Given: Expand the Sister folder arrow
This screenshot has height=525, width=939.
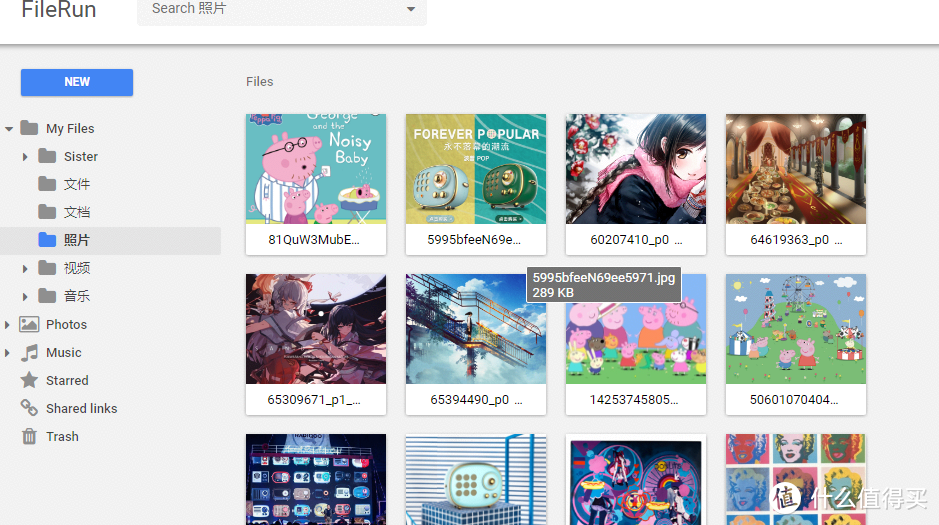Looking at the screenshot, I should tap(25, 157).
